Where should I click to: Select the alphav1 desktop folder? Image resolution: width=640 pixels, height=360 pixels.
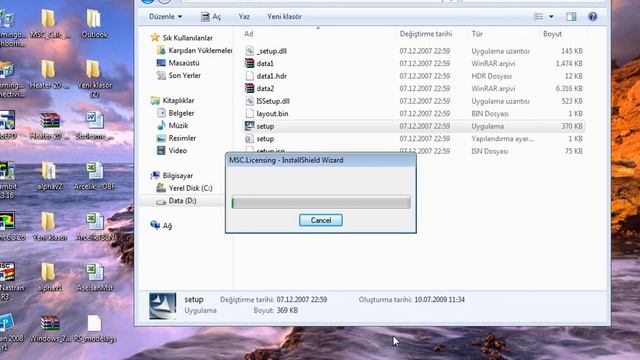coord(48,272)
